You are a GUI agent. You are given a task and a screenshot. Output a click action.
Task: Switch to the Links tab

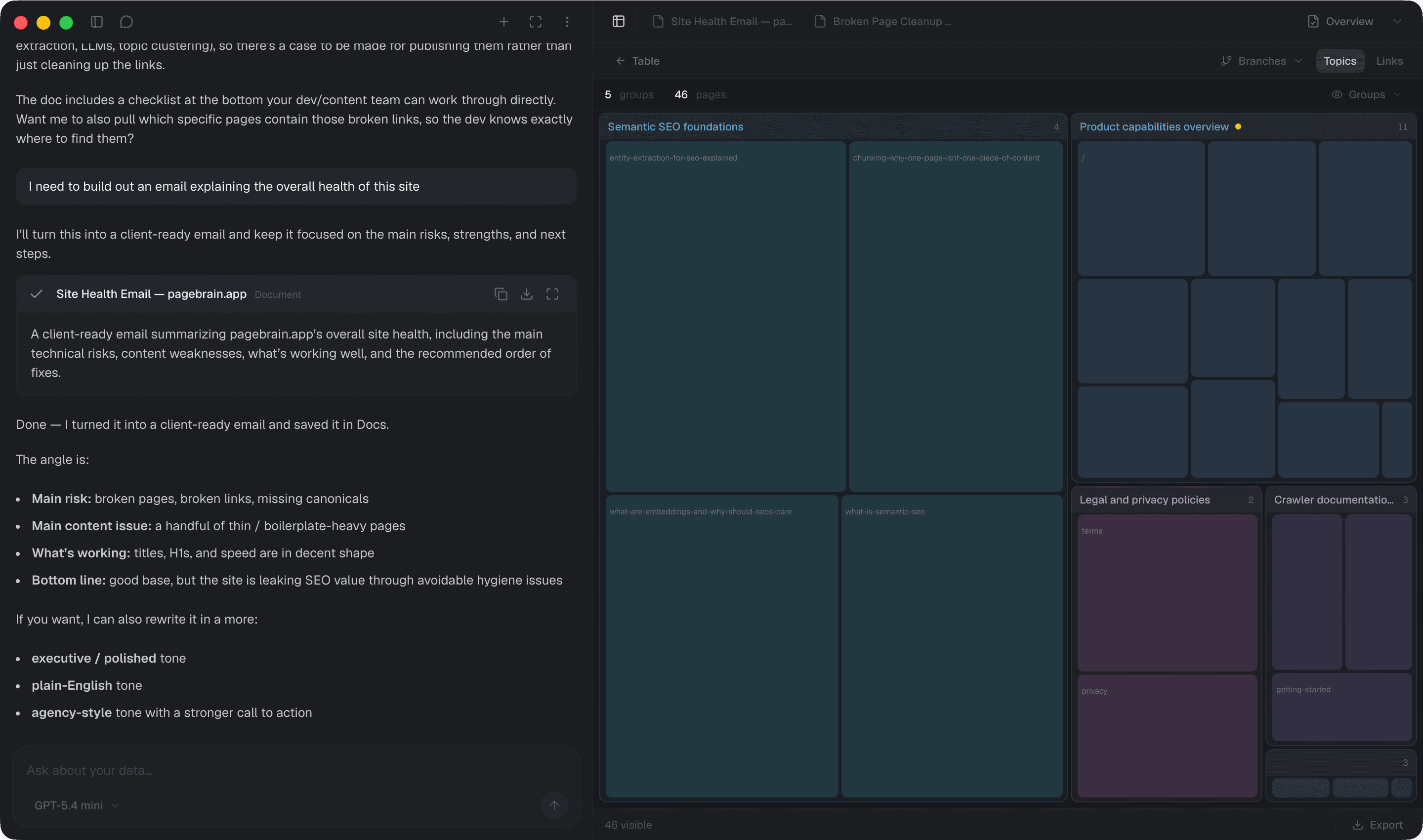[1389, 61]
